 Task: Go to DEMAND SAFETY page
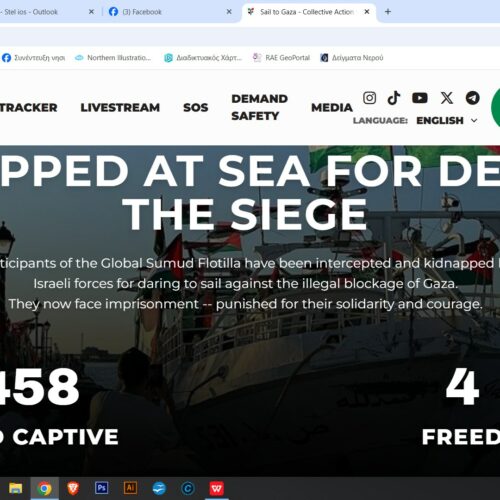click(259, 107)
